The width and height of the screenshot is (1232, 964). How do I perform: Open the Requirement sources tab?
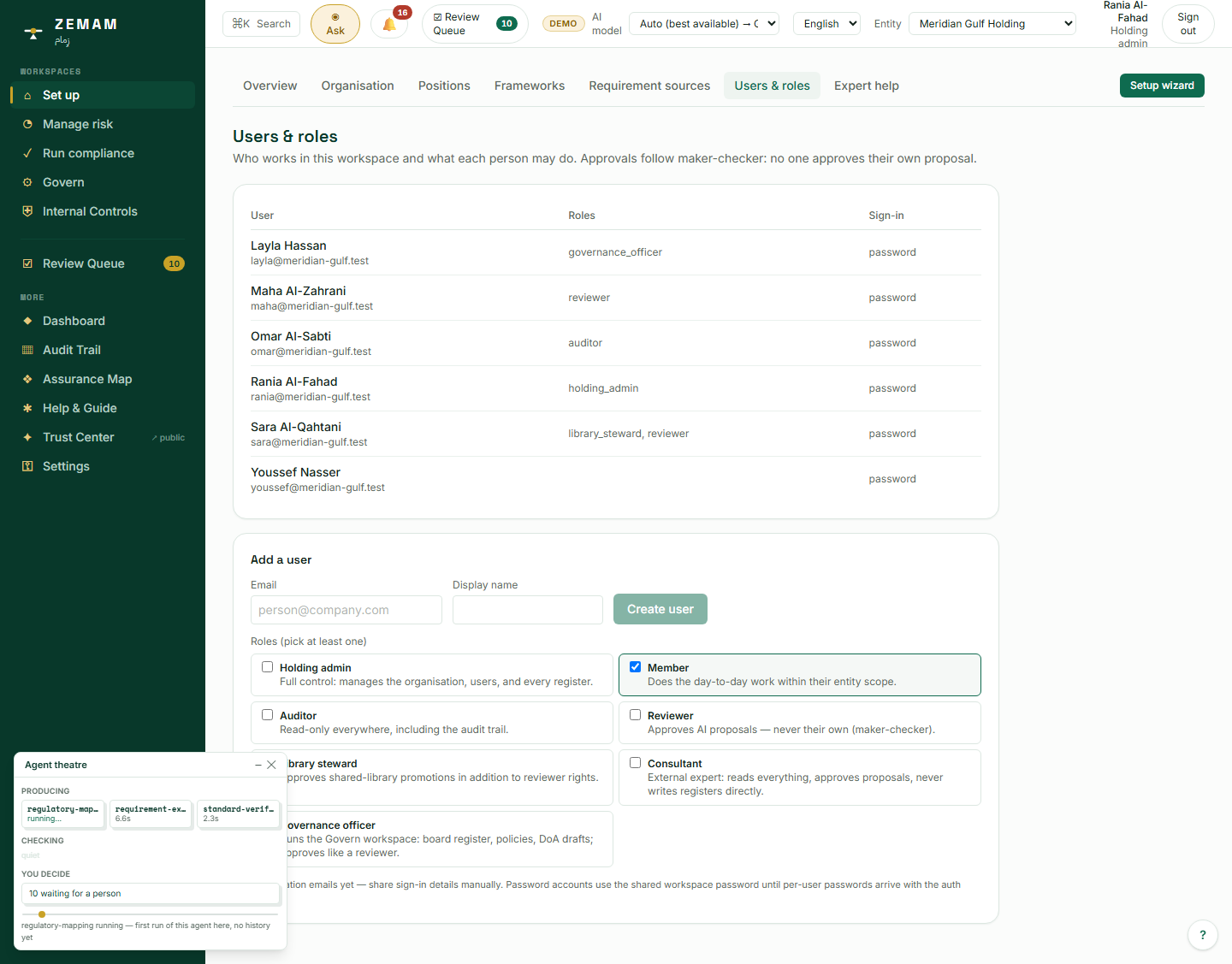point(649,86)
